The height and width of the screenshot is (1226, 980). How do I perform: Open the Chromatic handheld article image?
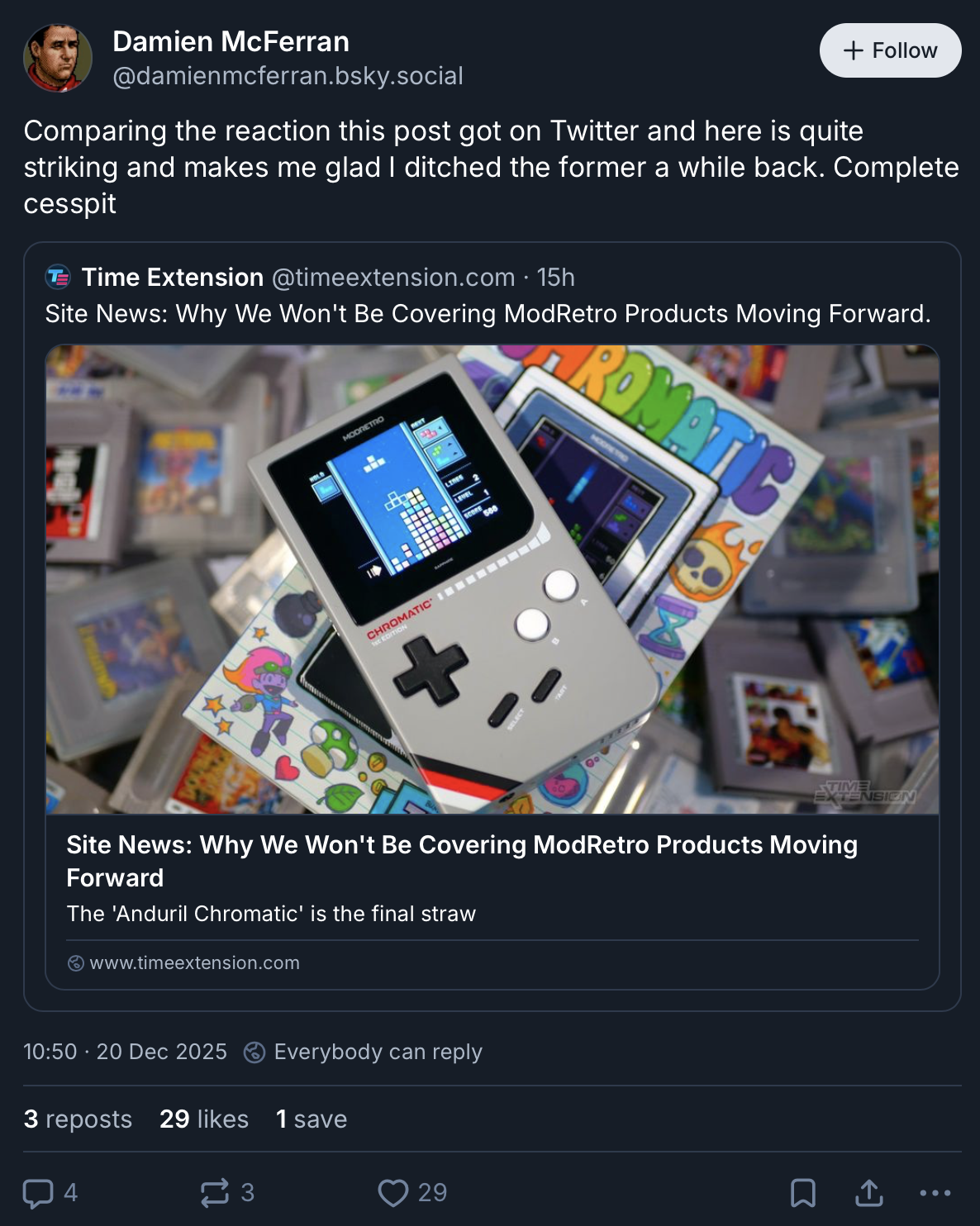[492, 579]
